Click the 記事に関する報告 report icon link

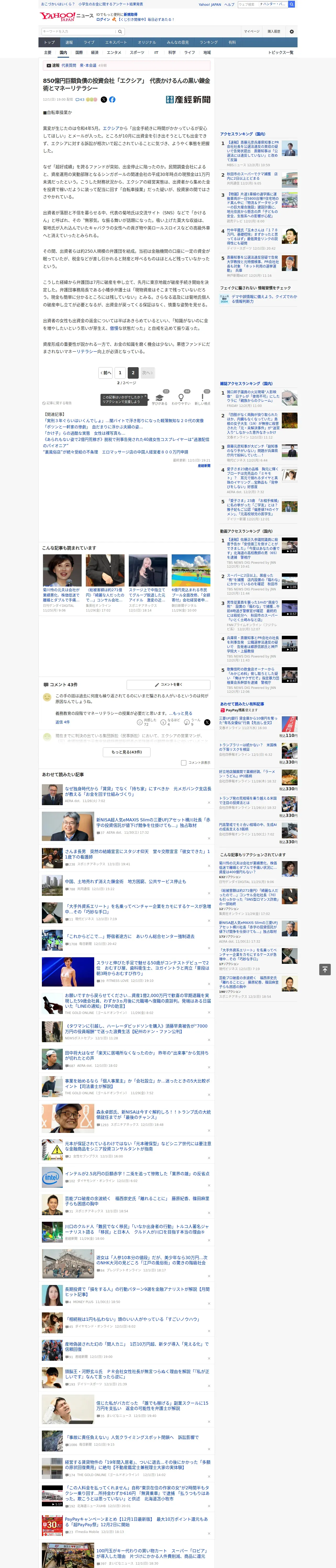coord(57,403)
